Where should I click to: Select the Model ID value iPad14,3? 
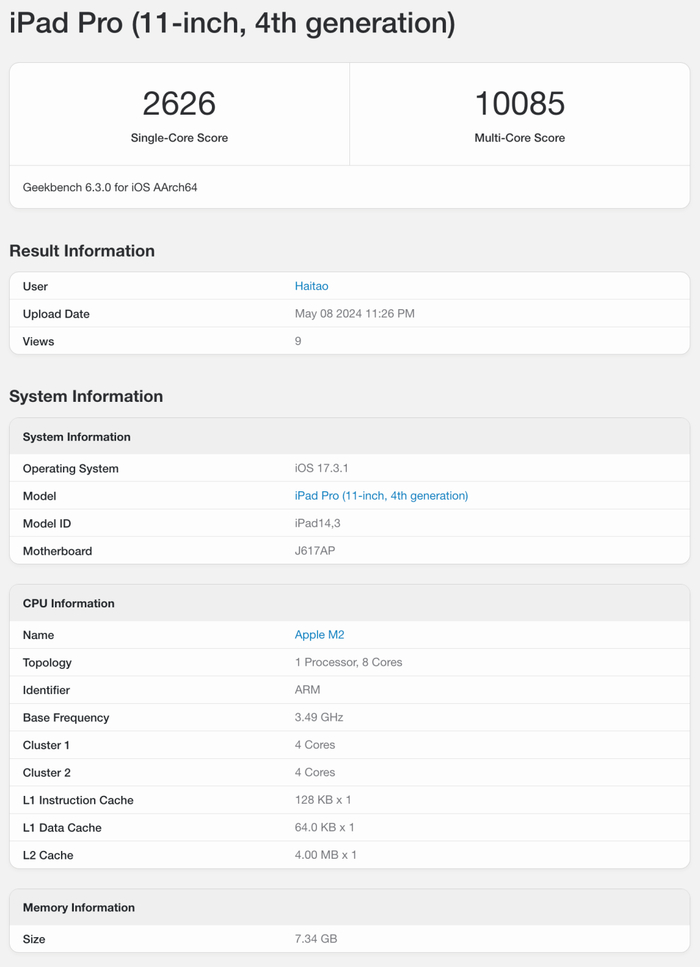point(316,523)
